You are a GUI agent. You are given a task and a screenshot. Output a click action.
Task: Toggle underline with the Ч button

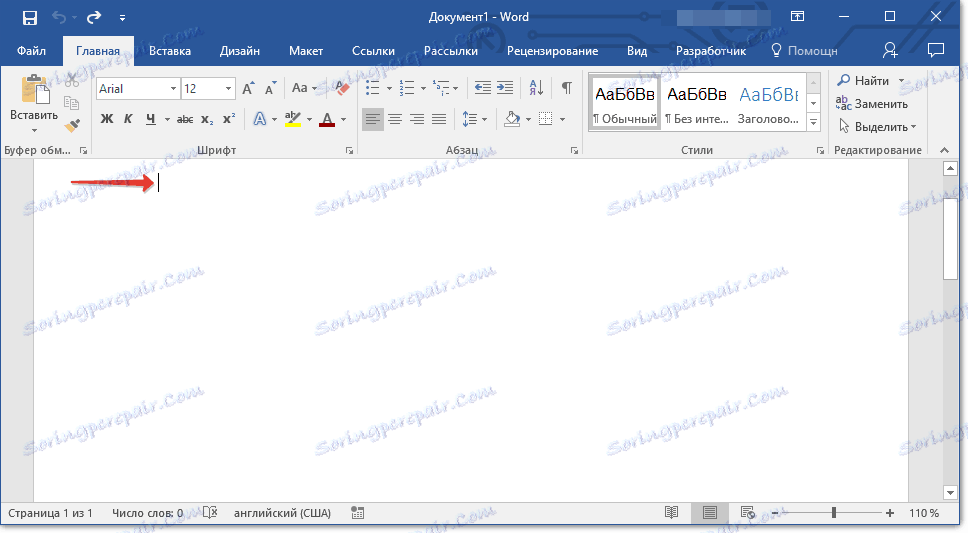(x=151, y=119)
